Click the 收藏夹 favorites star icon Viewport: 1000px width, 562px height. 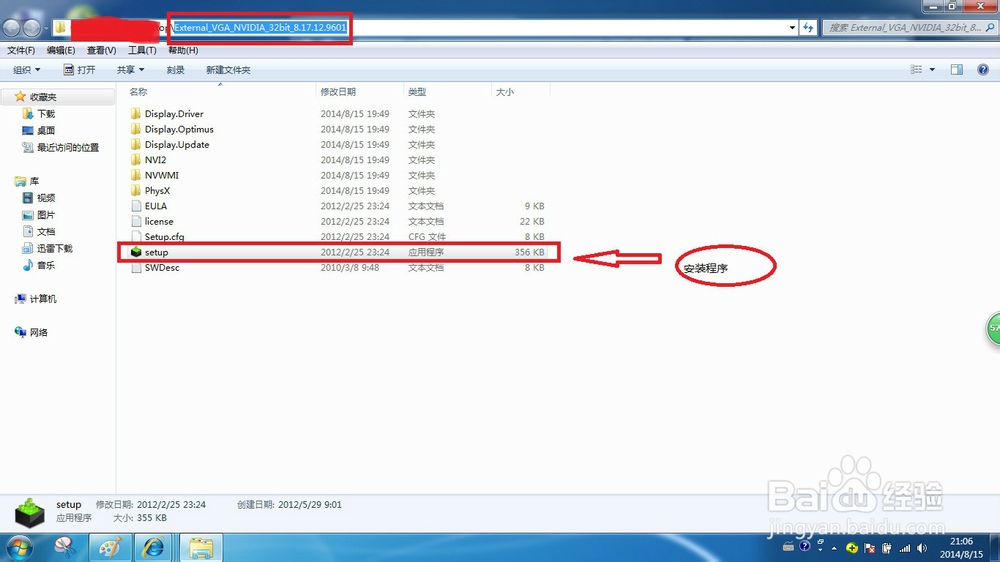[20, 96]
